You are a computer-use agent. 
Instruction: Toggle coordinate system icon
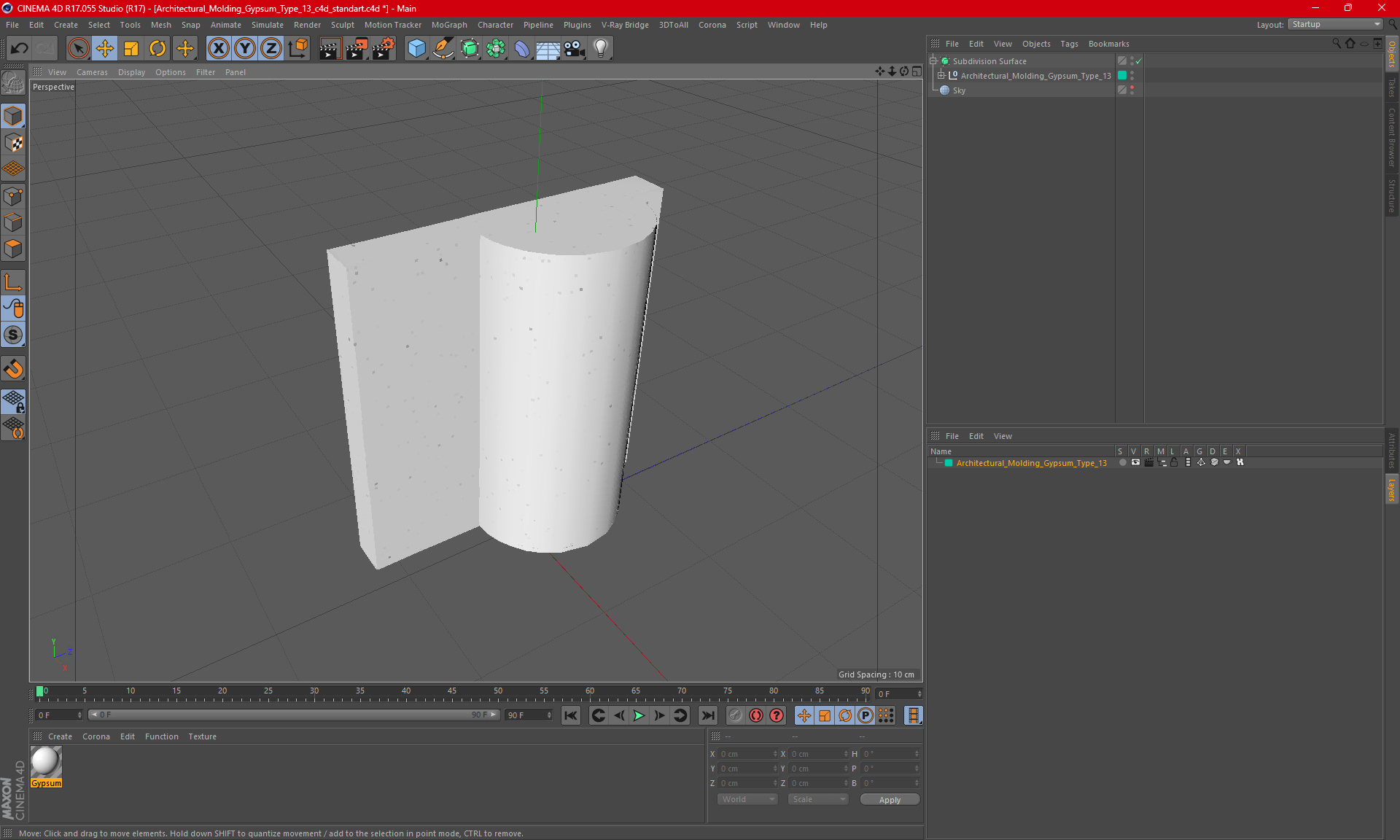pyautogui.click(x=297, y=49)
